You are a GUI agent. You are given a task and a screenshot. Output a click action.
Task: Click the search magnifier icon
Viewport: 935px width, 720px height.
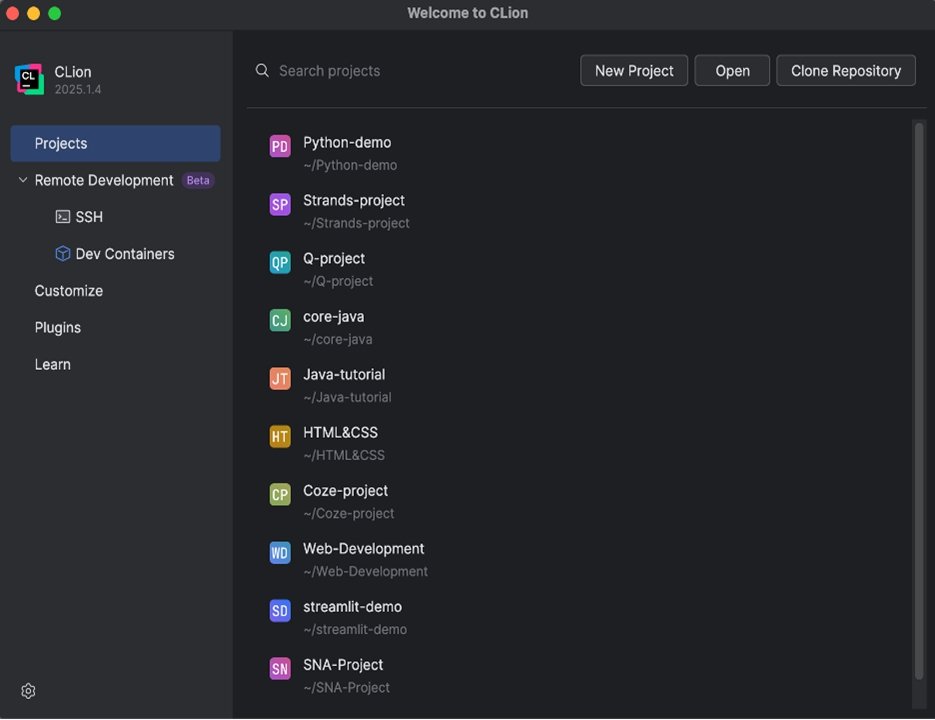(262, 70)
